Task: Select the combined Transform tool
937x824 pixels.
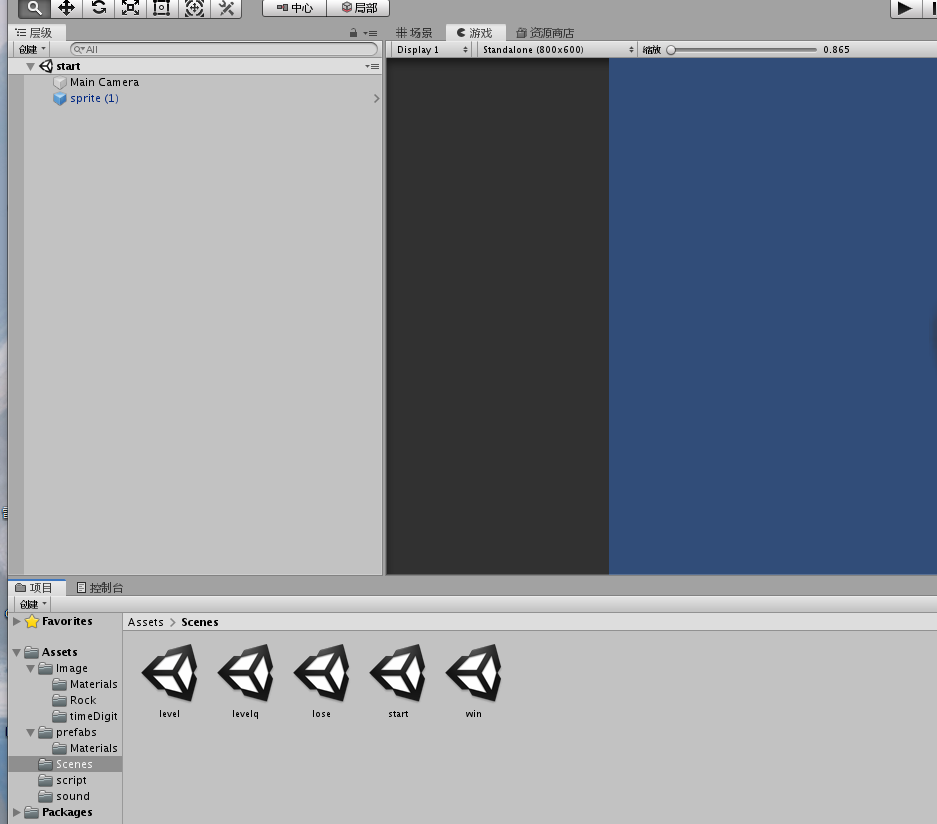Action: pyautogui.click(x=194, y=8)
